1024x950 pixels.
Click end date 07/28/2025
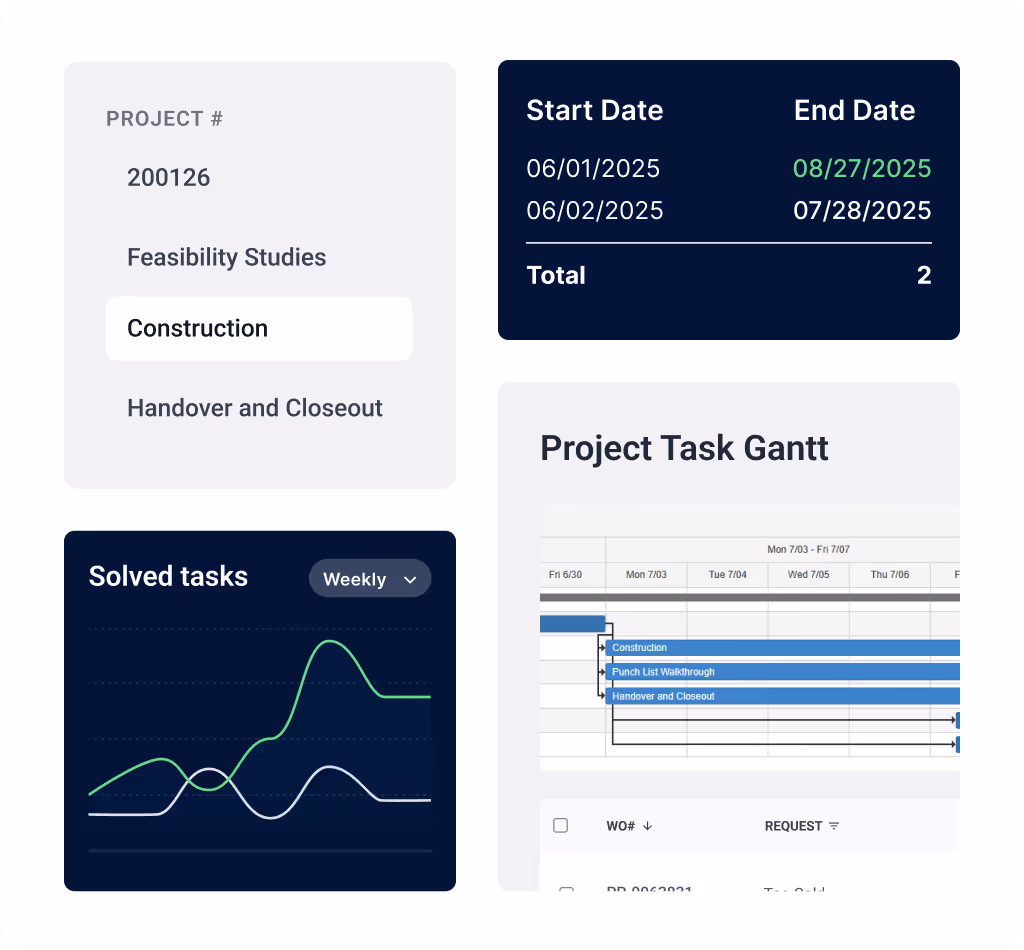click(x=862, y=210)
